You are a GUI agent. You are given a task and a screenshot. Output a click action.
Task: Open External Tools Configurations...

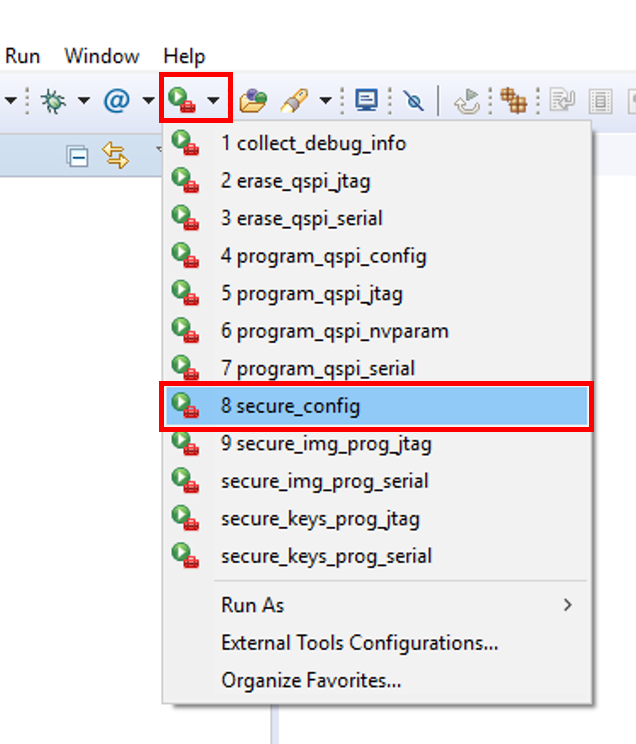pos(377,642)
